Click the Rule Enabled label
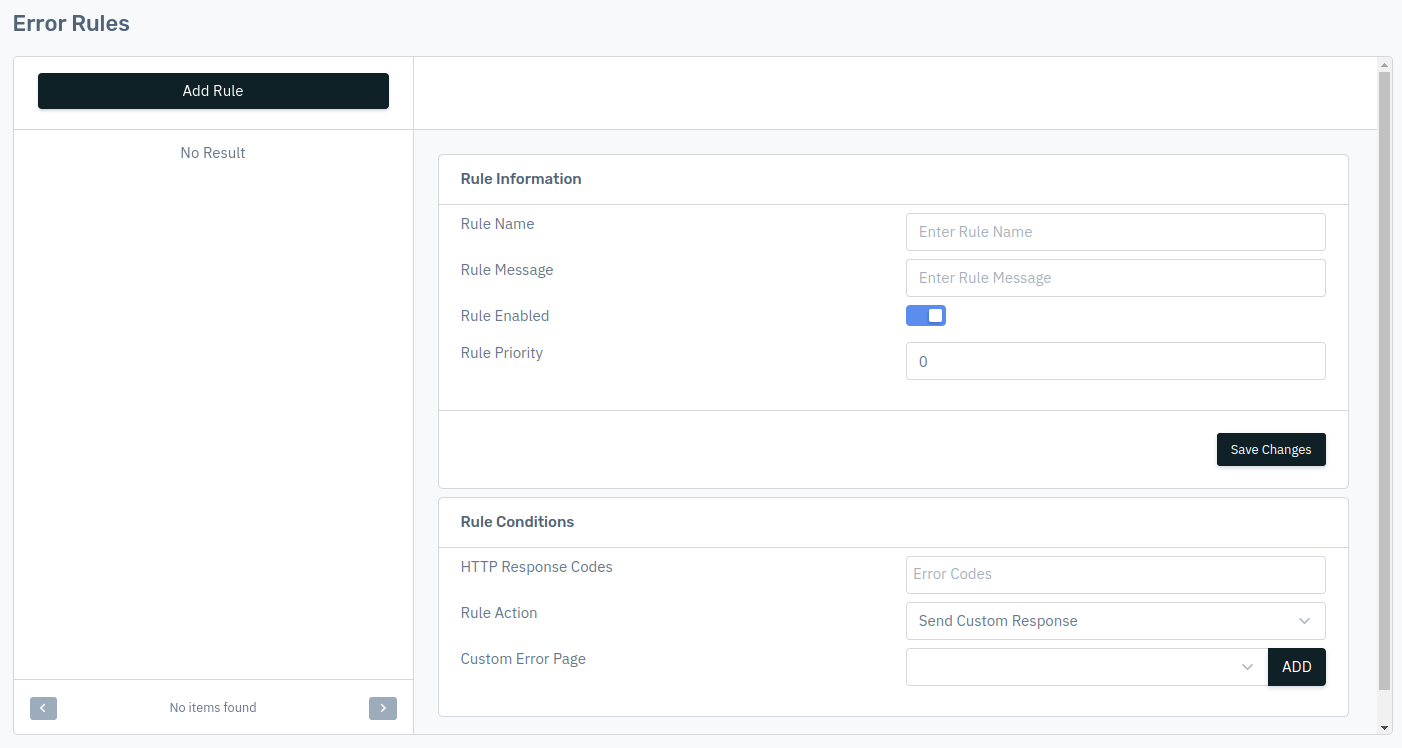The image size is (1402, 748). tap(505, 316)
